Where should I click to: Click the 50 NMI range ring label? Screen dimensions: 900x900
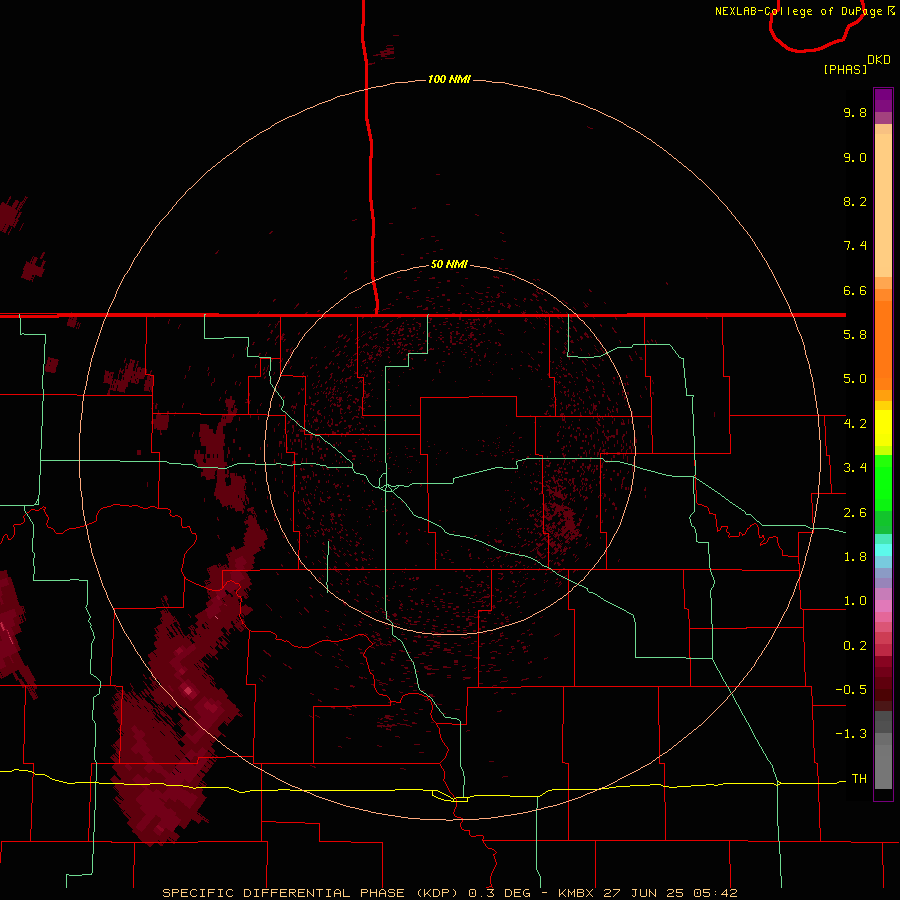[x=449, y=264]
